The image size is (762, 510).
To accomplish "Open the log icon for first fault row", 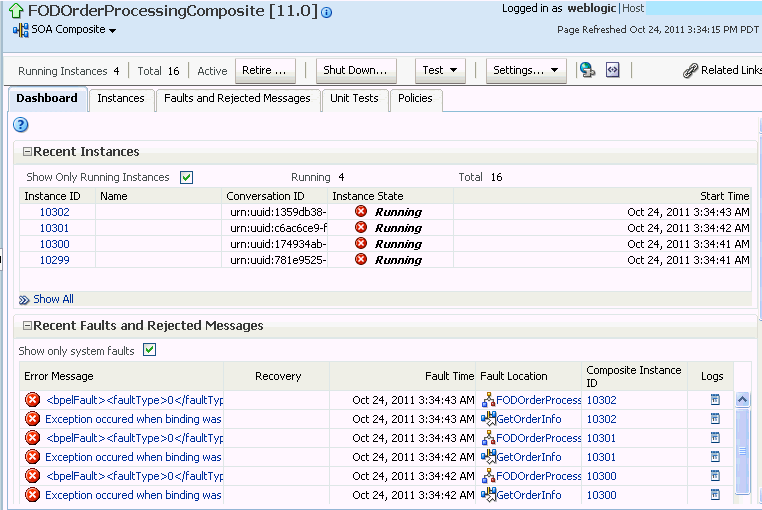I will coord(715,400).
